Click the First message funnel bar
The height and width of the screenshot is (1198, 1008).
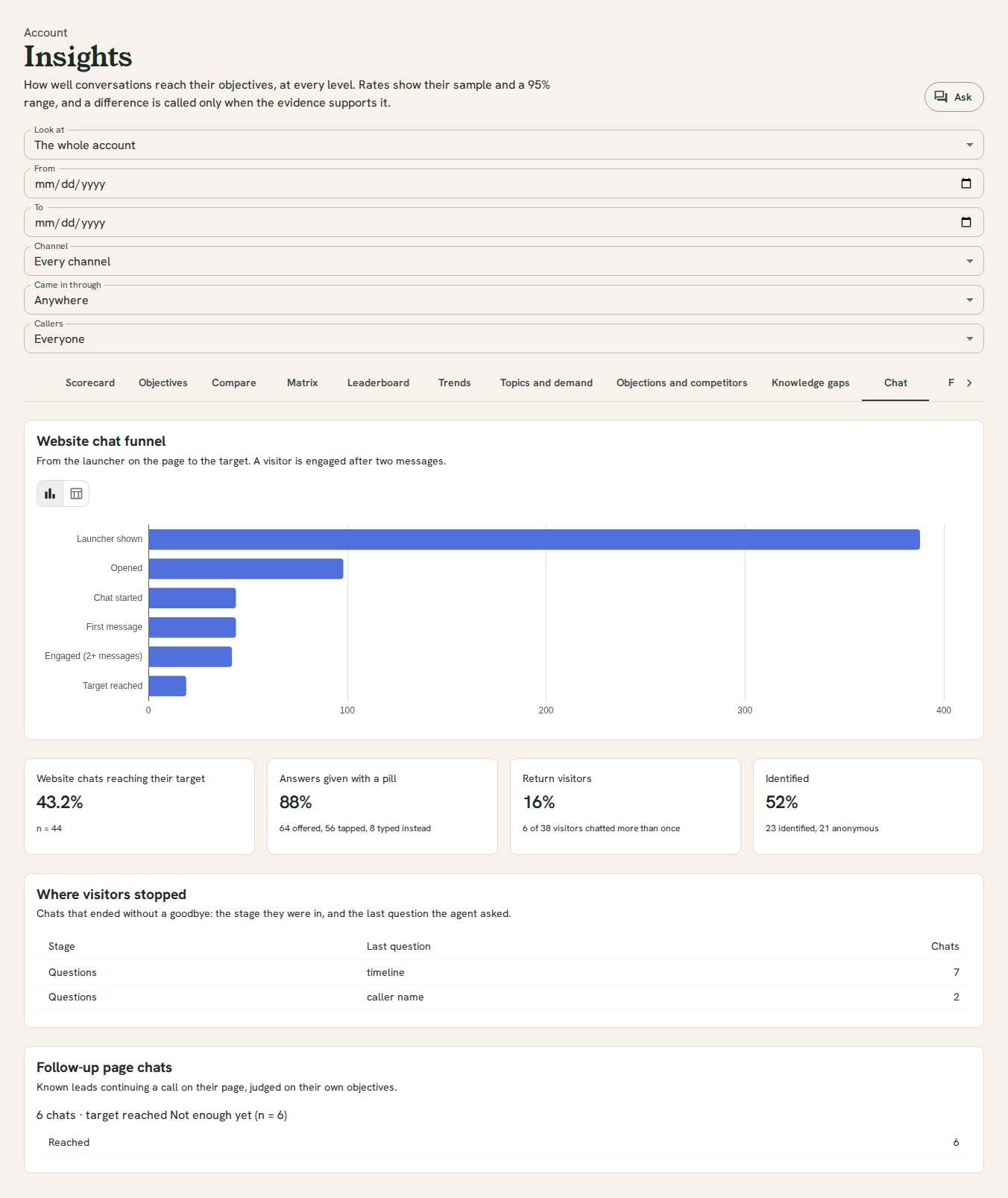click(x=192, y=628)
